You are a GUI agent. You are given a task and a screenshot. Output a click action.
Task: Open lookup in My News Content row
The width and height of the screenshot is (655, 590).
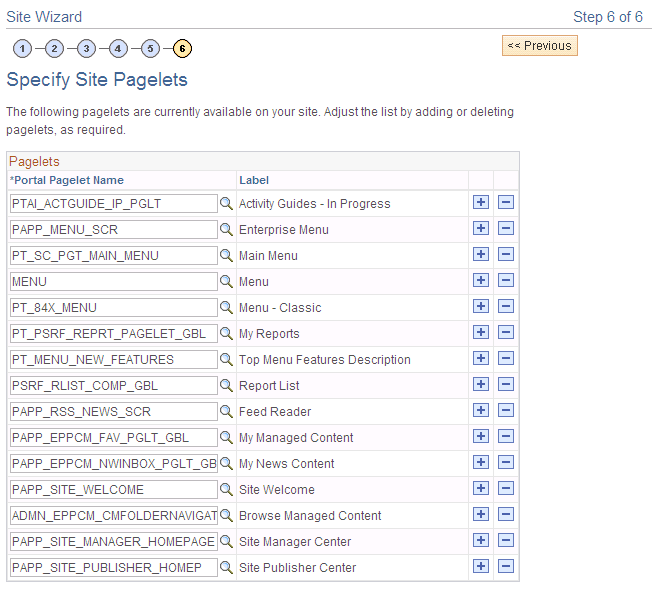pyautogui.click(x=226, y=463)
